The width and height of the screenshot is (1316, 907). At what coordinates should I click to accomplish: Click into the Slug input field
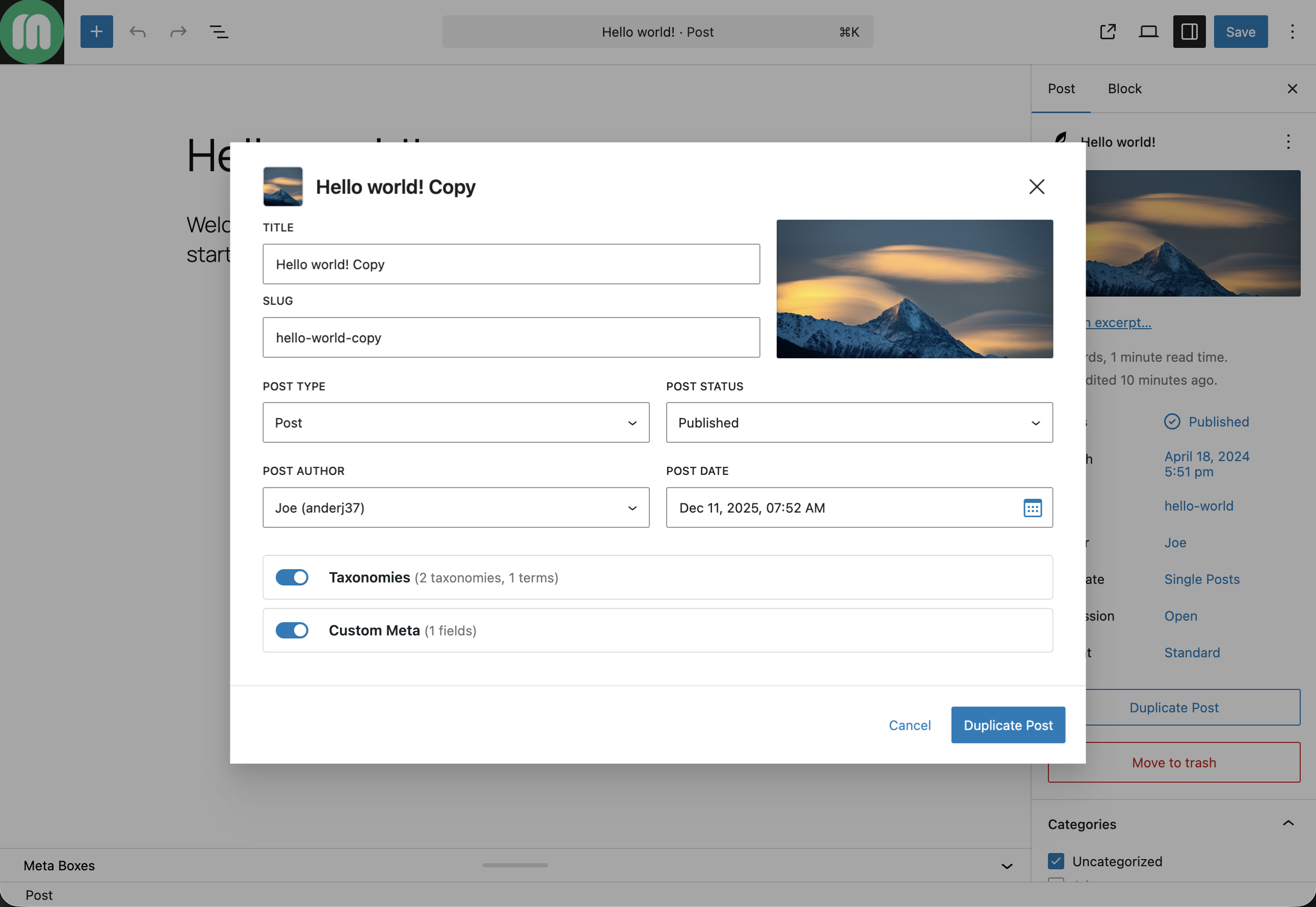click(511, 337)
